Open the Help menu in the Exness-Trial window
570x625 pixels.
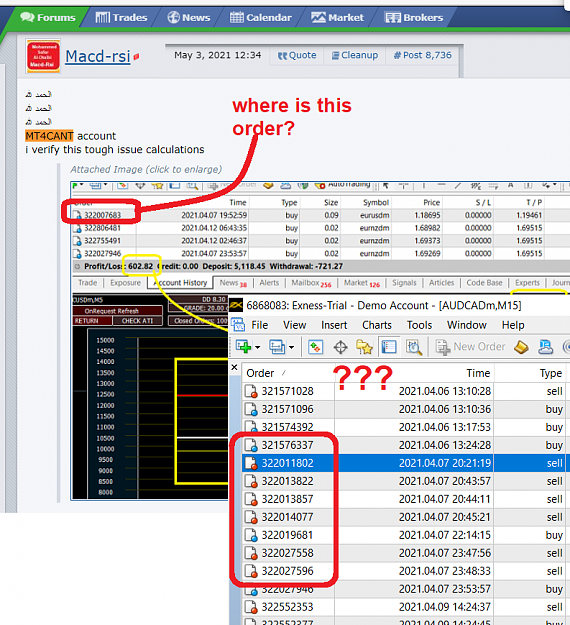(513, 325)
